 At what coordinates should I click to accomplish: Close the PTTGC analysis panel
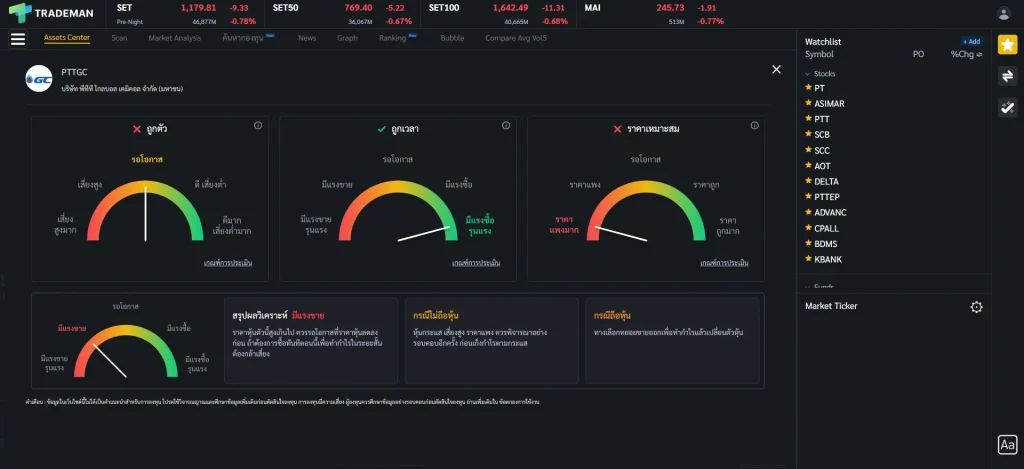click(x=776, y=69)
